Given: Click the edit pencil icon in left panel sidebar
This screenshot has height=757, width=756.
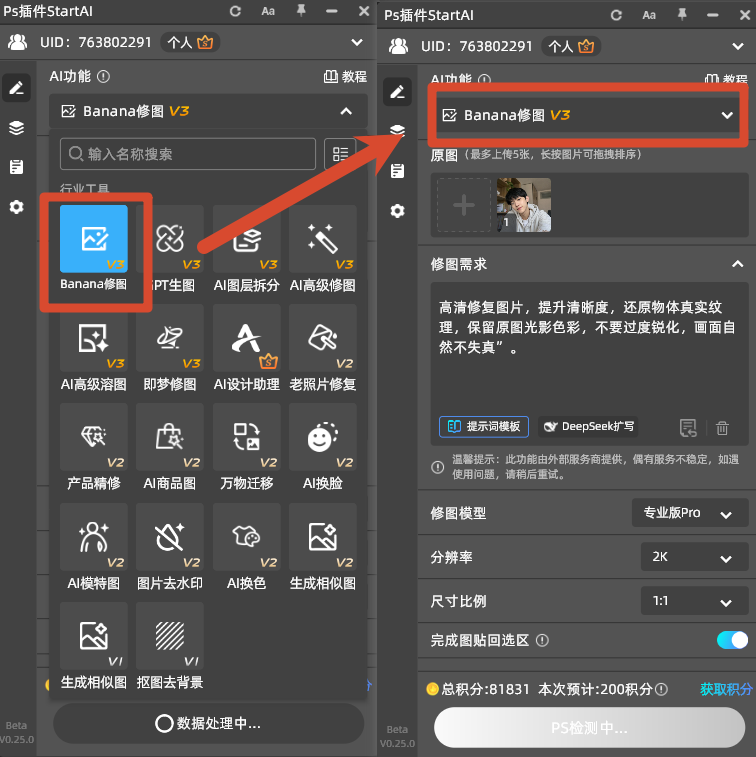Looking at the screenshot, I should [x=16, y=88].
